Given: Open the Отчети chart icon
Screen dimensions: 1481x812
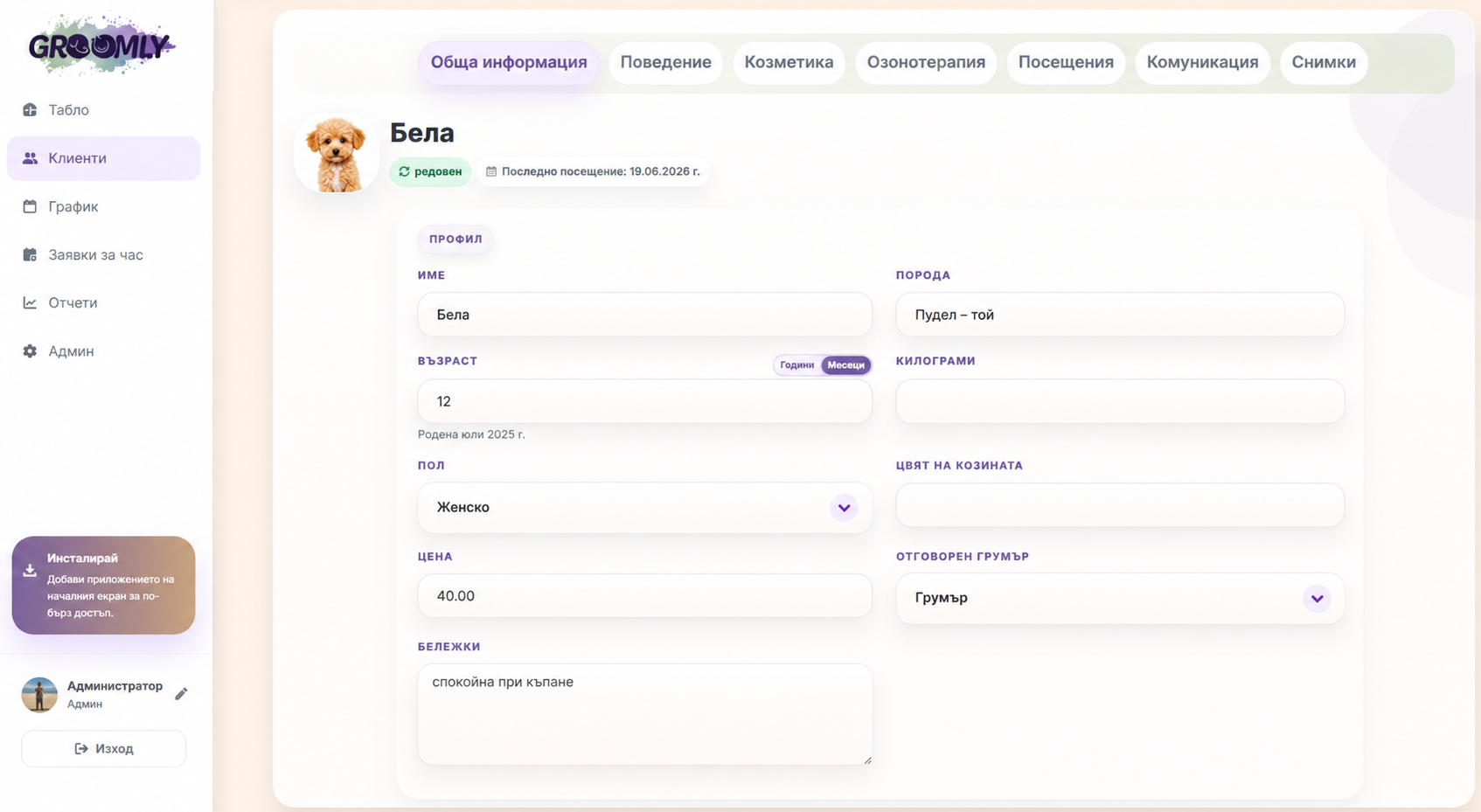Looking at the screenshot, I should pos(30,302).
